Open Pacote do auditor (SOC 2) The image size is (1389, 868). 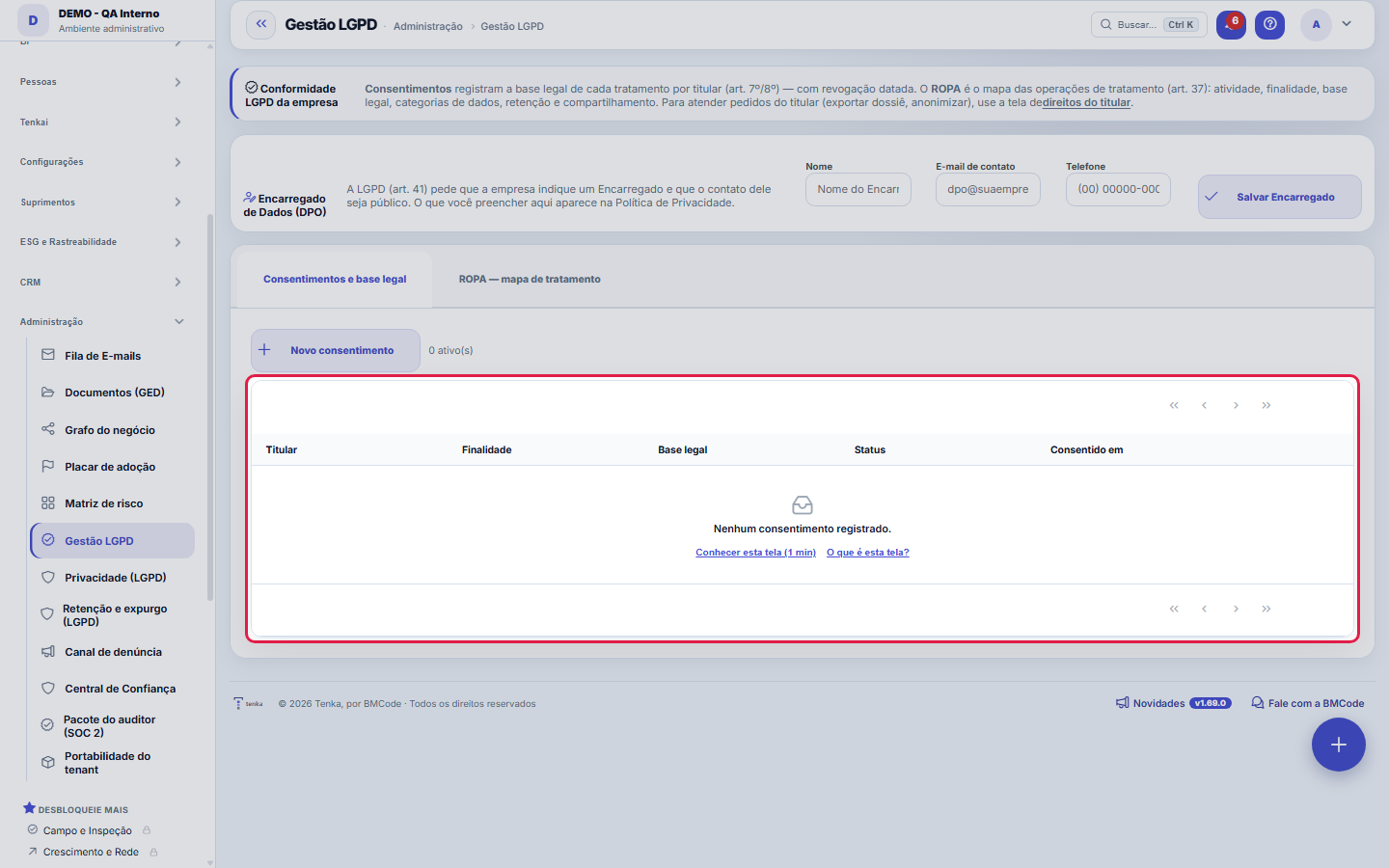[112, 726]
